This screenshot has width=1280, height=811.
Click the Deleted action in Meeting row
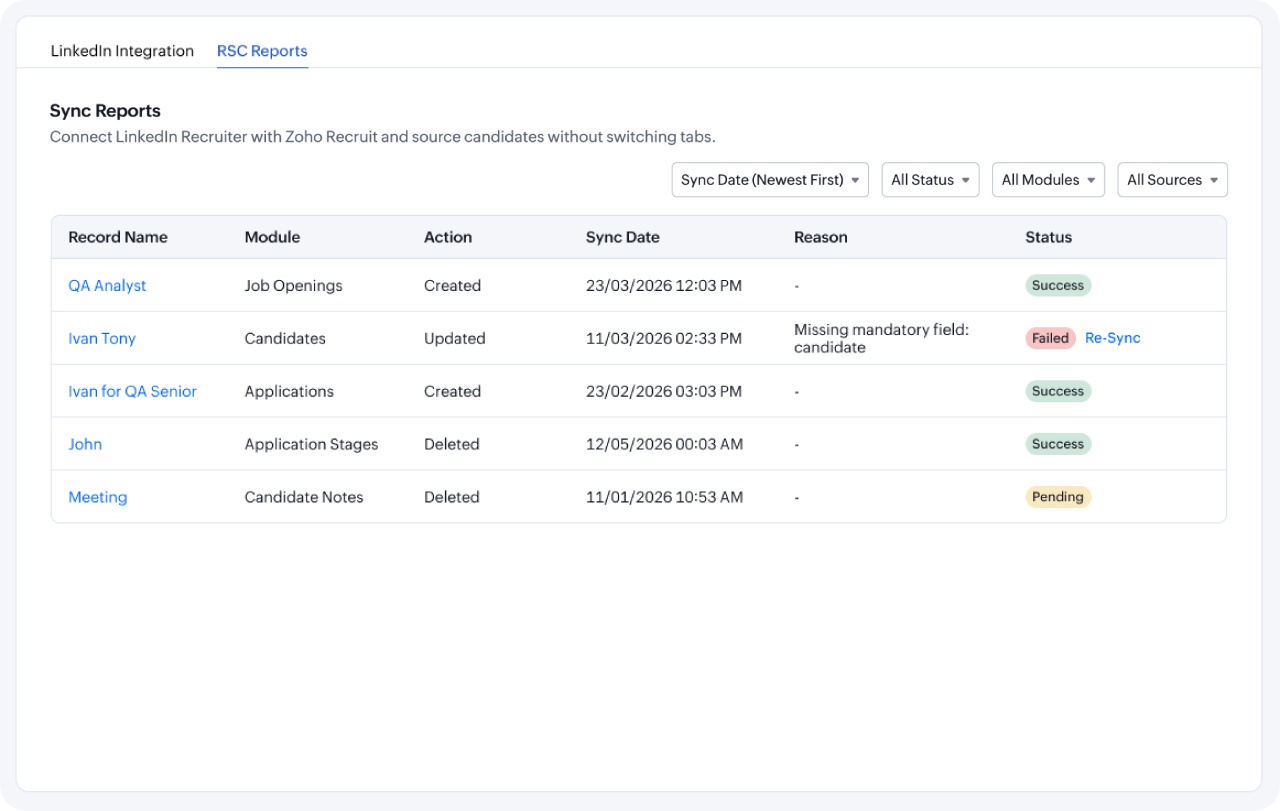pos(452,498)
